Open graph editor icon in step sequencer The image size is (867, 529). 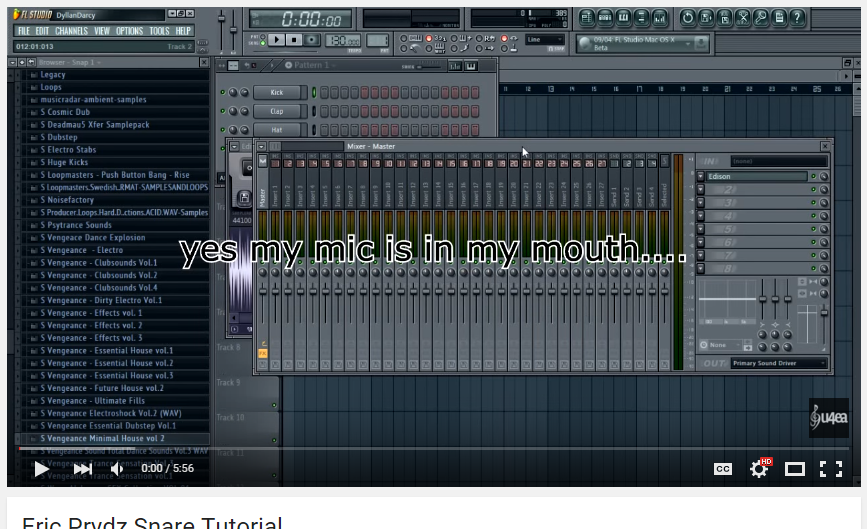click(x=455, y=66)
